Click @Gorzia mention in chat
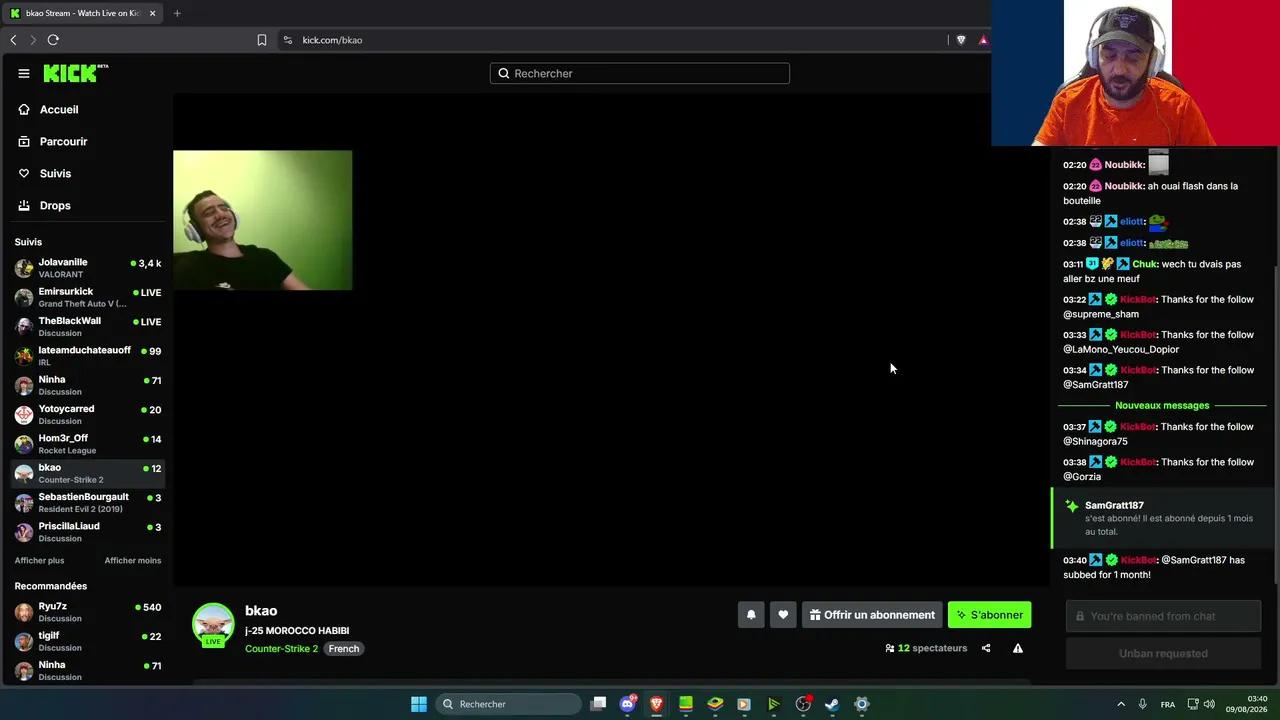The image size is (1280, 720). click(1082, 477)
